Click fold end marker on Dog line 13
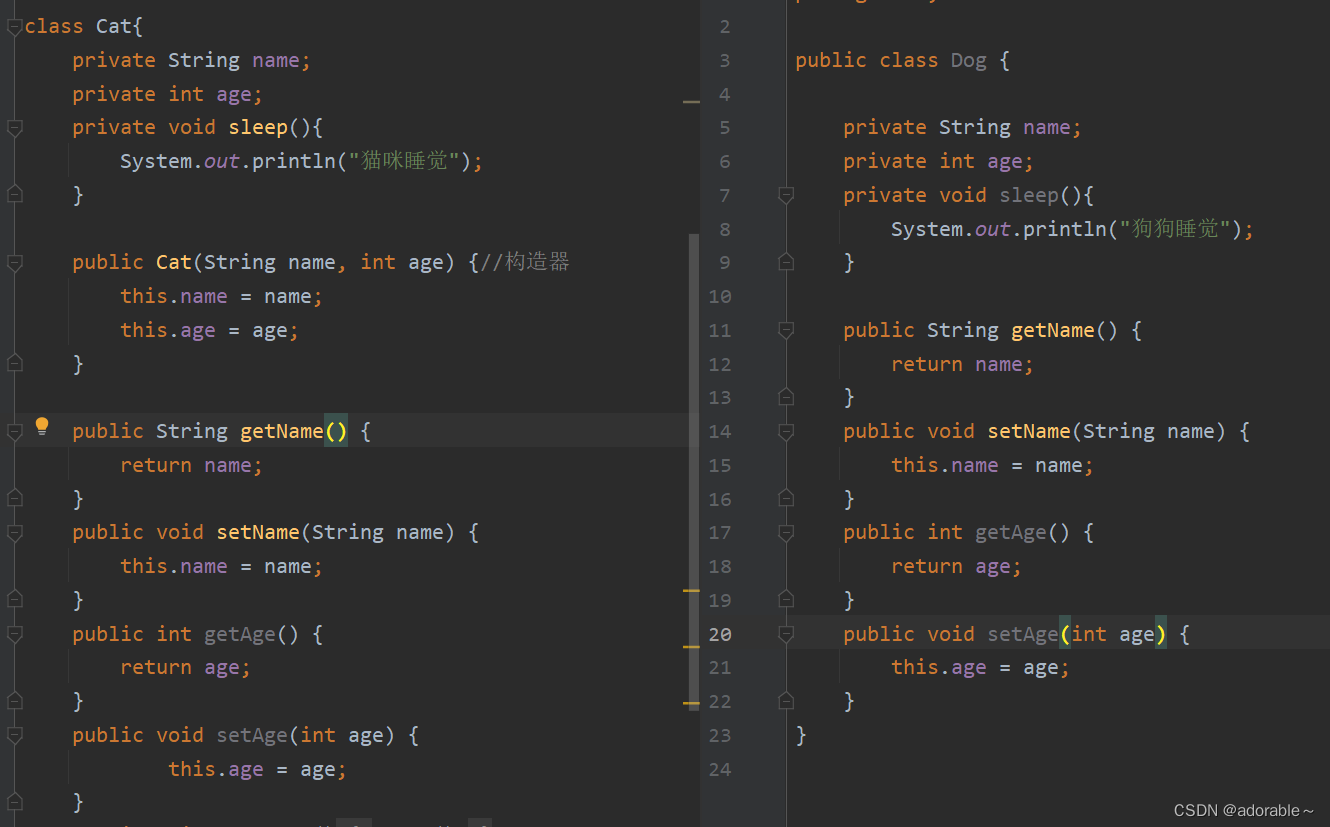Screen dimensions: 1330x827 pyautogui.click(x=786, y=397)
